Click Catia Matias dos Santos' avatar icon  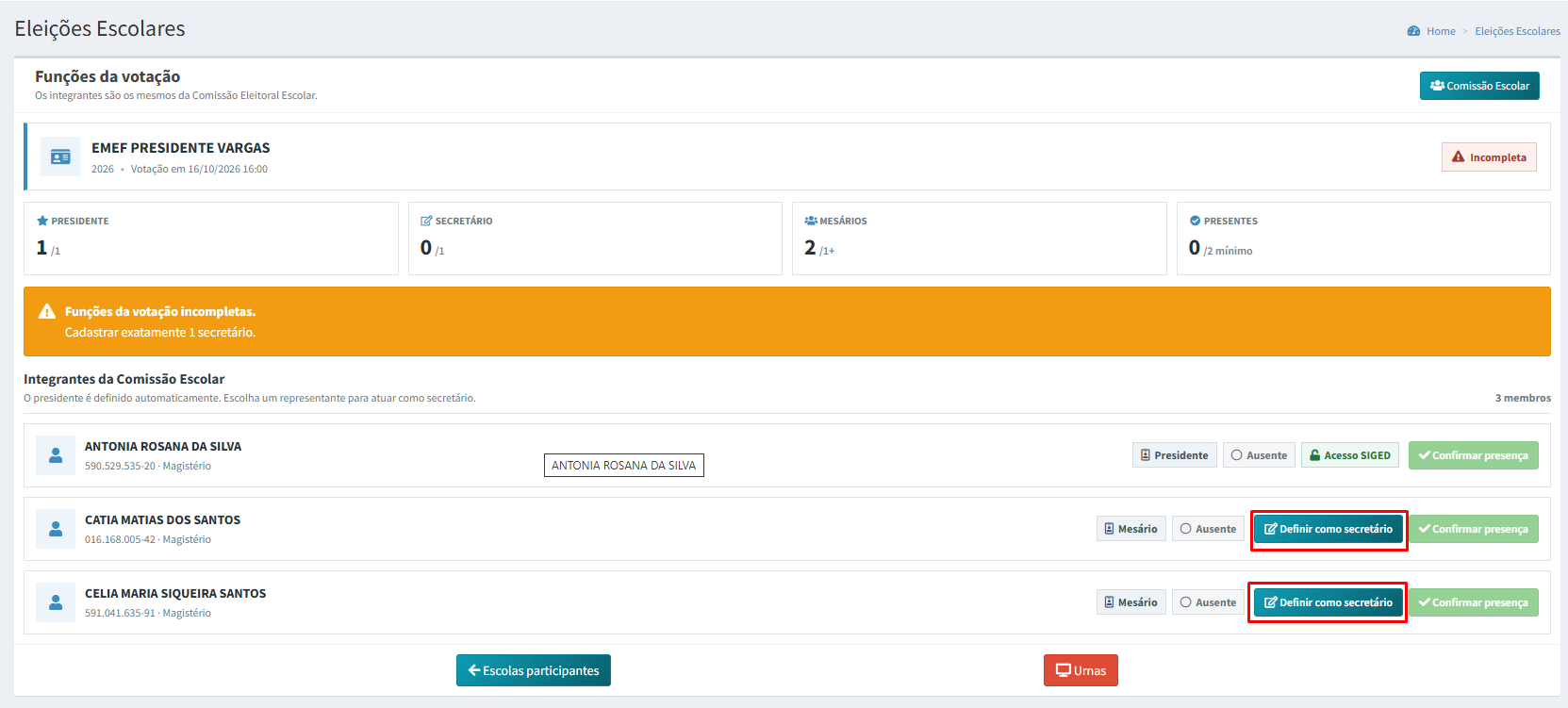[56, 529]
